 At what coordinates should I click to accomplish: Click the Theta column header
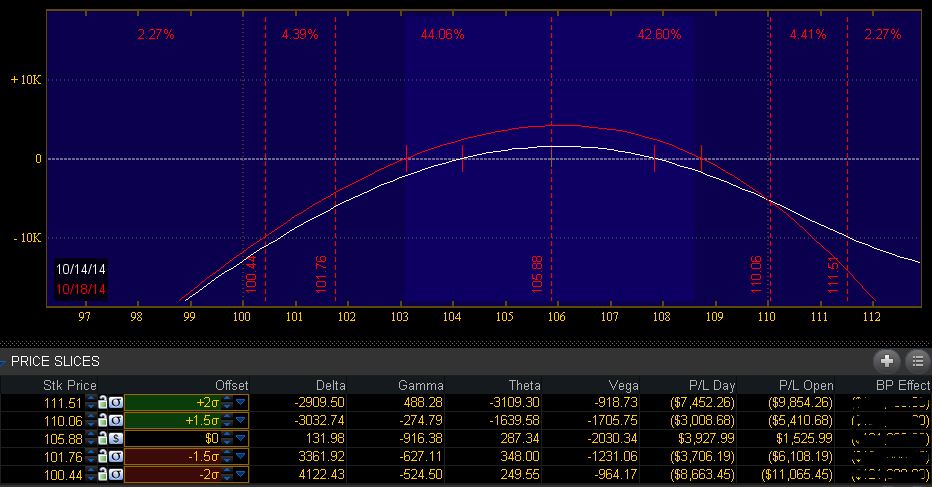(524, 385)
